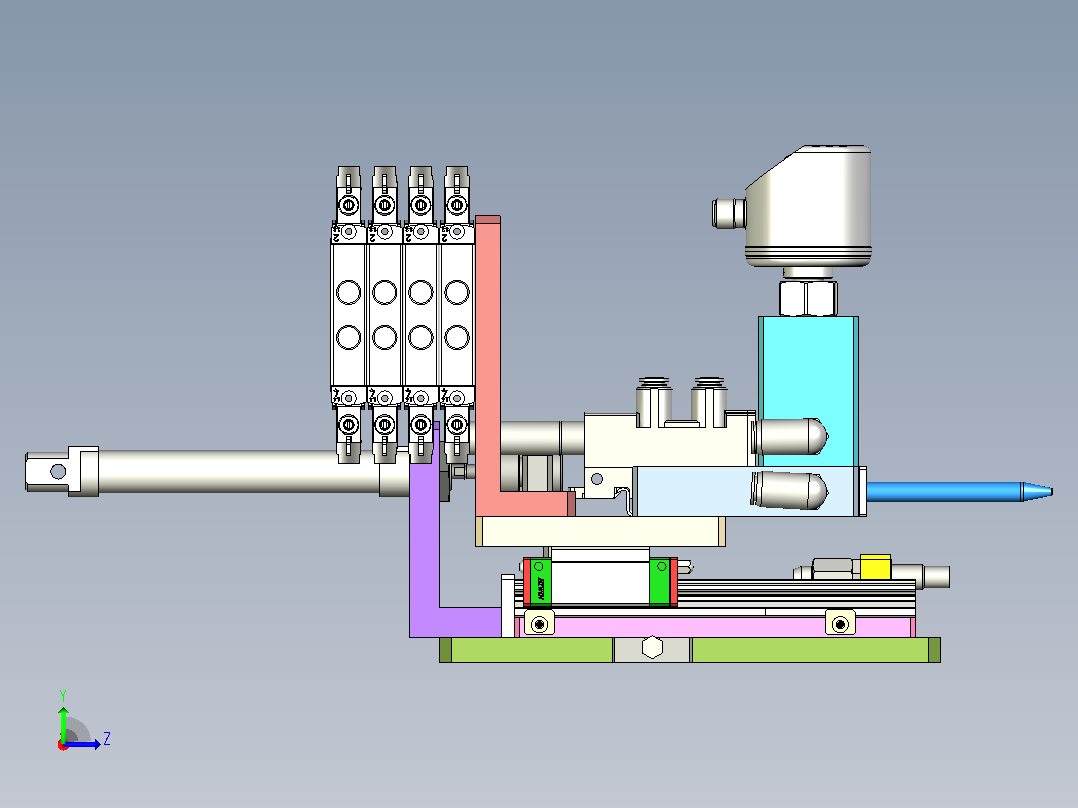Click the hex nut below the gray housing
Screen dimensions: 1078x808
pyautogui.click(x=808, y=297)
